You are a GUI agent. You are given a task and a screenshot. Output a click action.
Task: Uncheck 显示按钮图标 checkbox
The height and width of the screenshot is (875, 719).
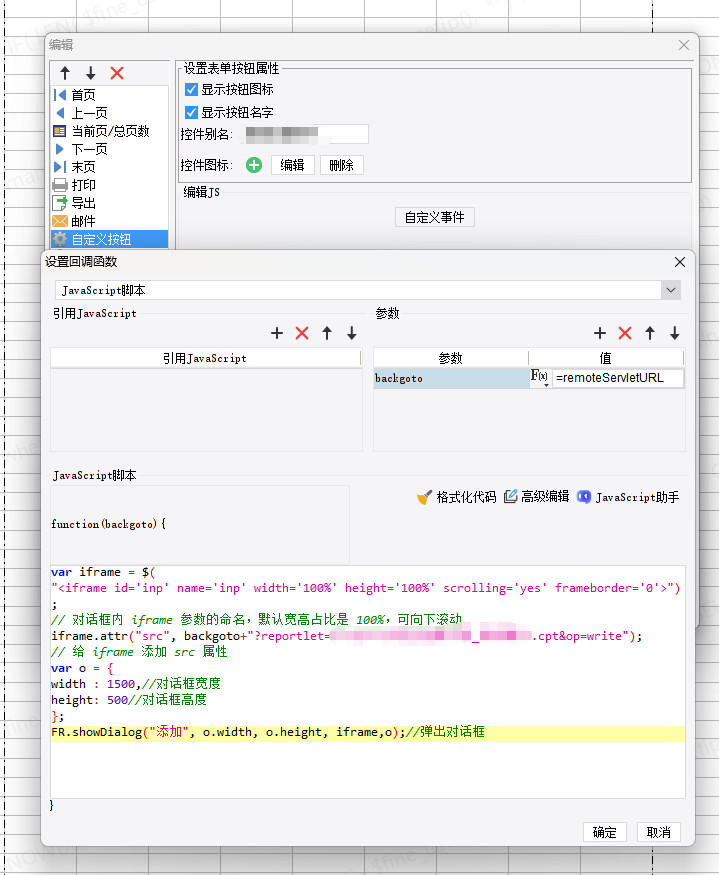(x=192, y=90)
